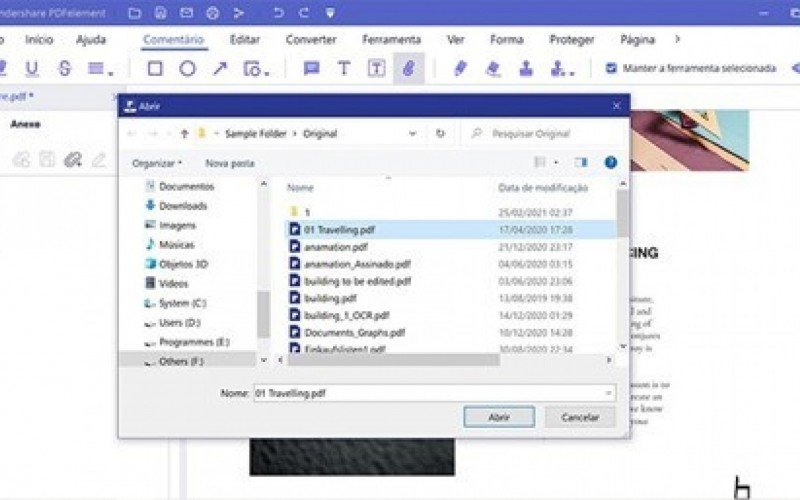This screenshot has height=500, width=800.
Task: Expand the address path history dropdown
Action: pyautogui.click(x=412, y=134)
